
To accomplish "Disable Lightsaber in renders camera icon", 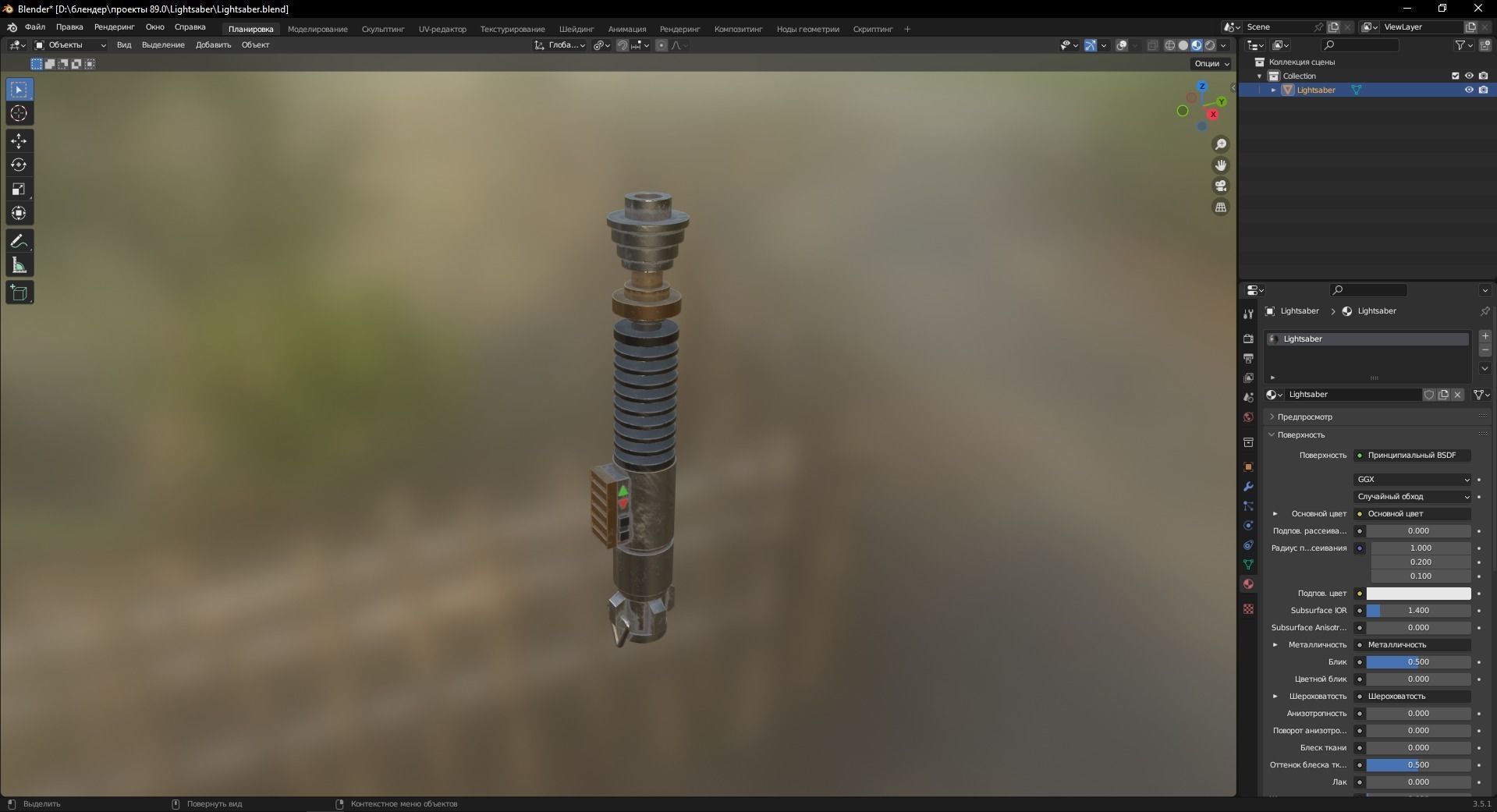I will 1484,90.
